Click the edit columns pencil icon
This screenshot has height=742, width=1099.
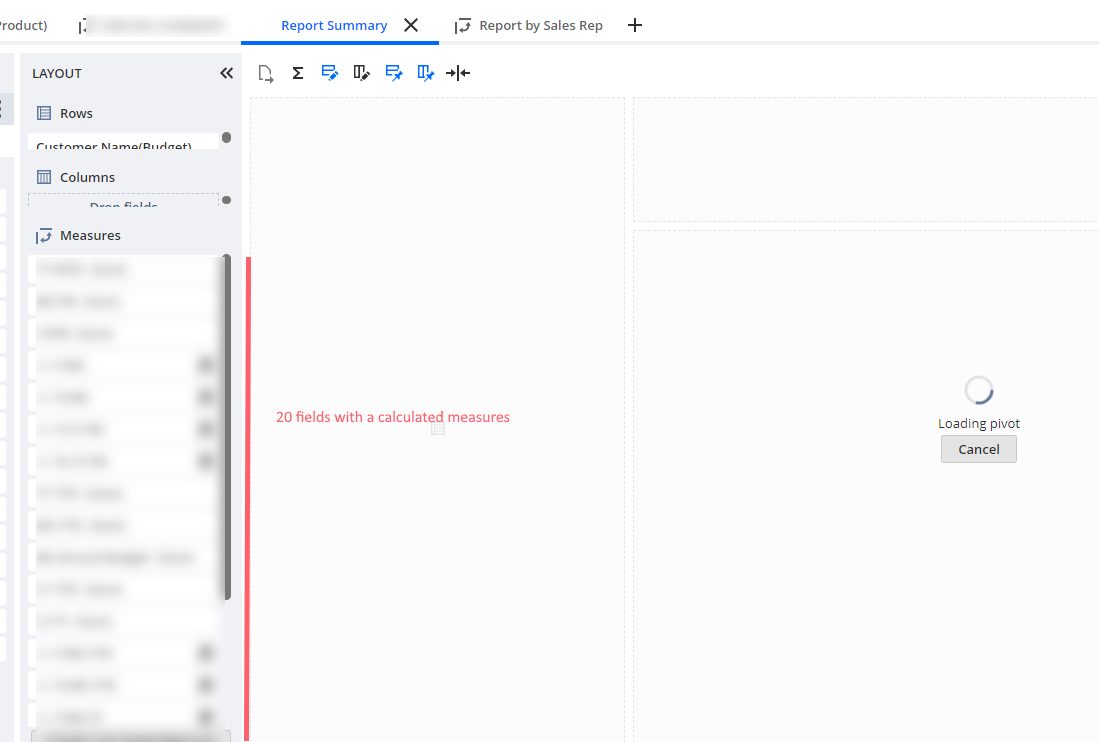pyautogui.click(x=362, y=73)
